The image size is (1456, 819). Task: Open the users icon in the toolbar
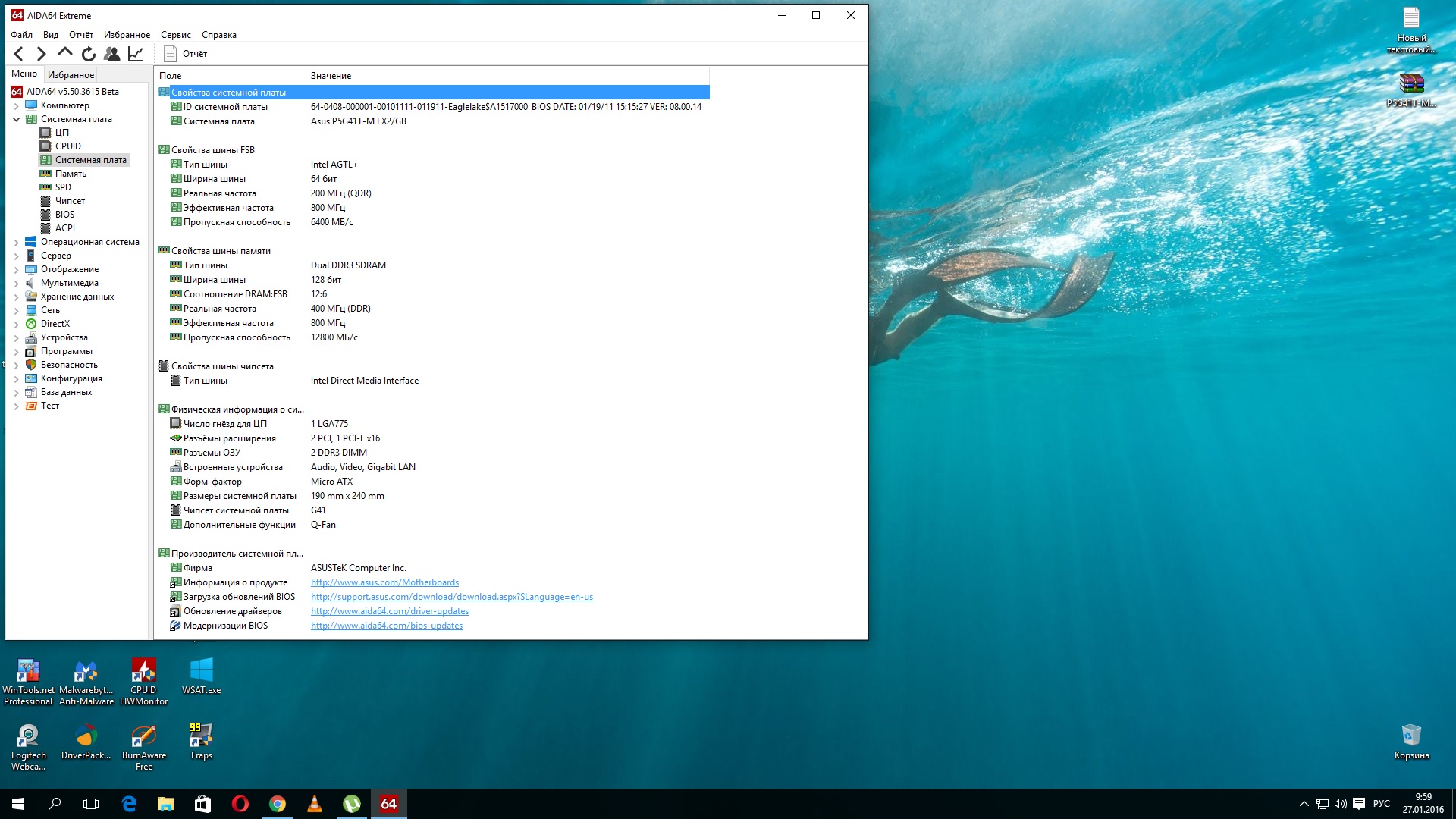111,54
